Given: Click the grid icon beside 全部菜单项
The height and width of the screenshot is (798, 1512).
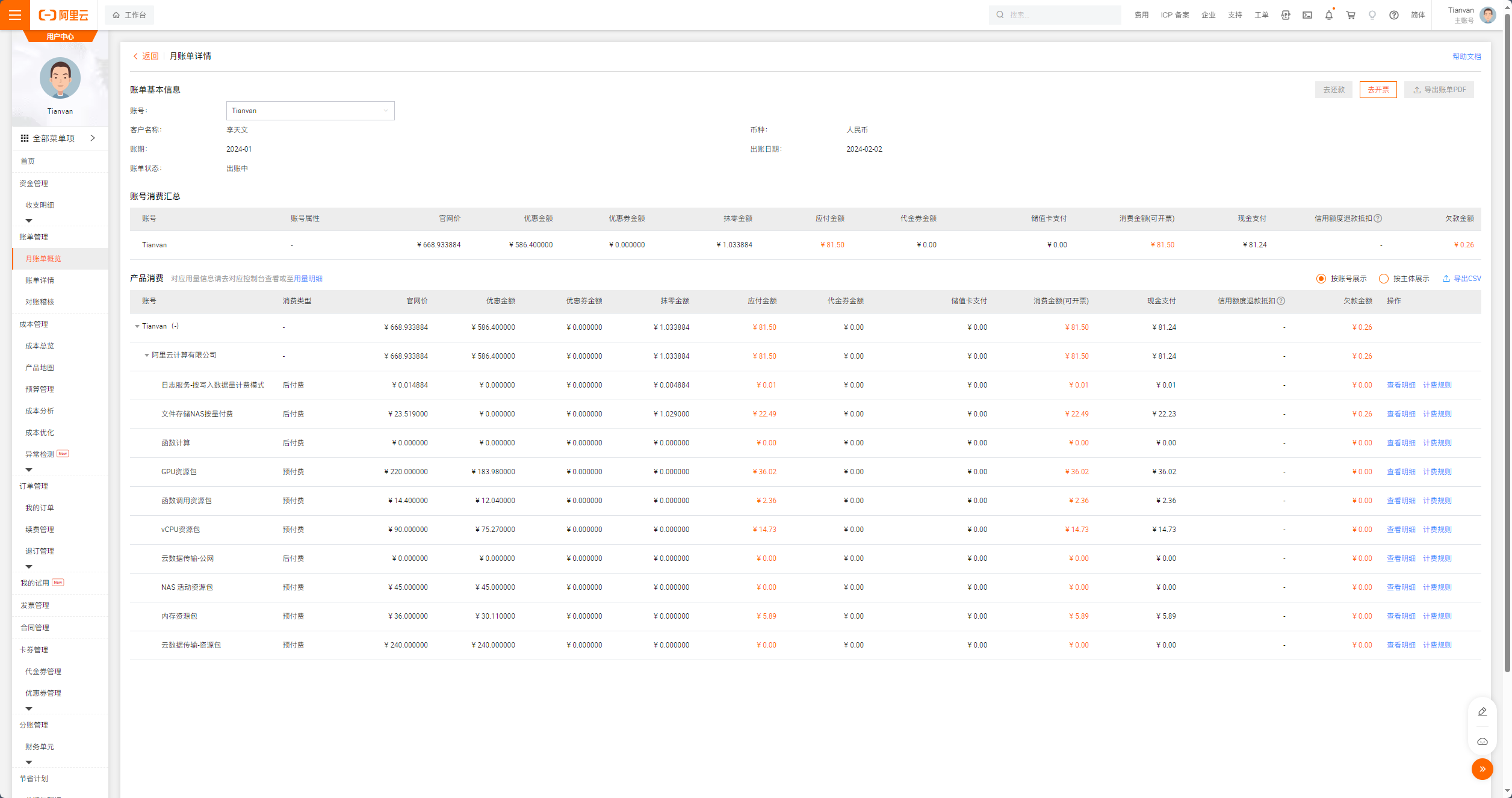Looking at the screenshot, I should coord(25,138).
